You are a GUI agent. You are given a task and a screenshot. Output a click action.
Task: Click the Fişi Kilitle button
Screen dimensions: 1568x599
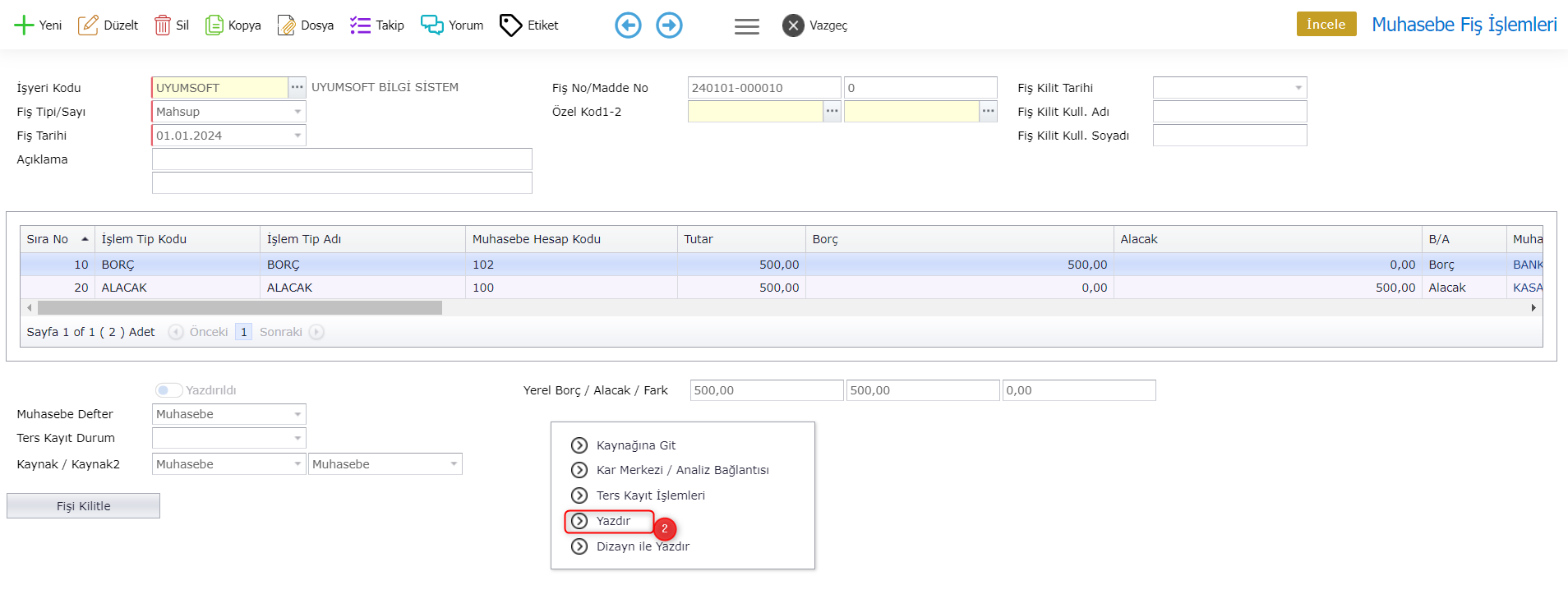pos(83,506)
